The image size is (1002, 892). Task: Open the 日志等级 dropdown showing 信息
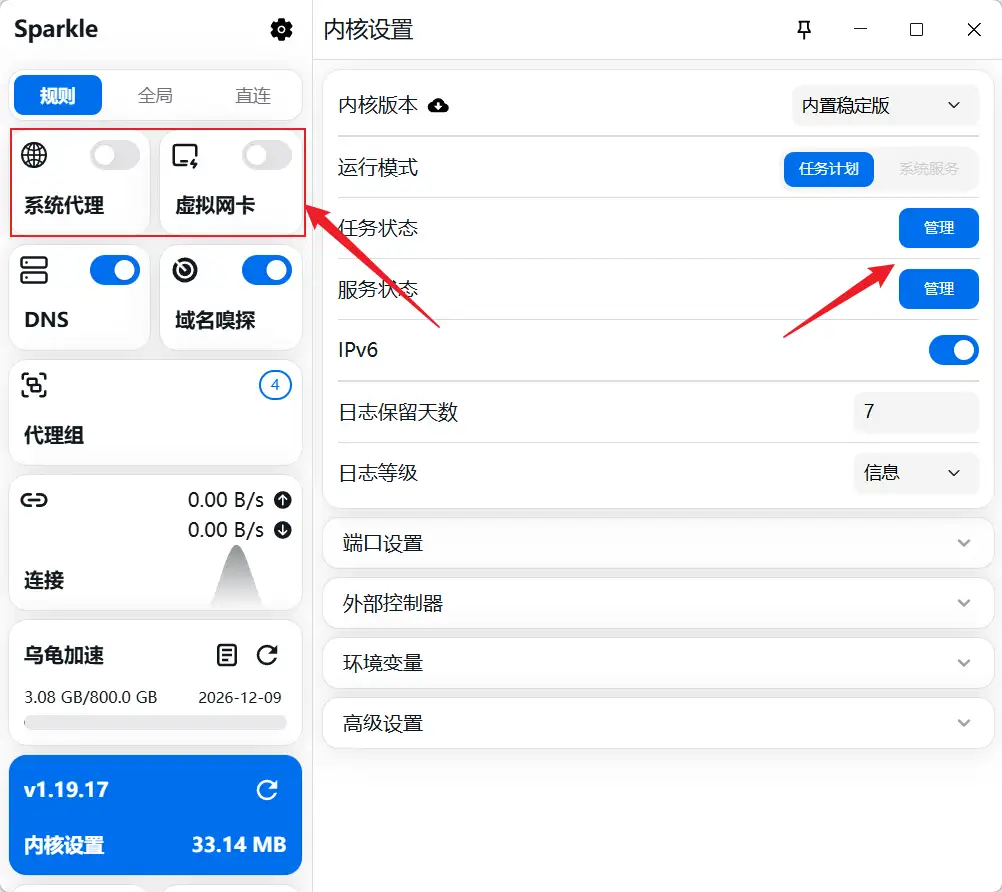[915, 473]
